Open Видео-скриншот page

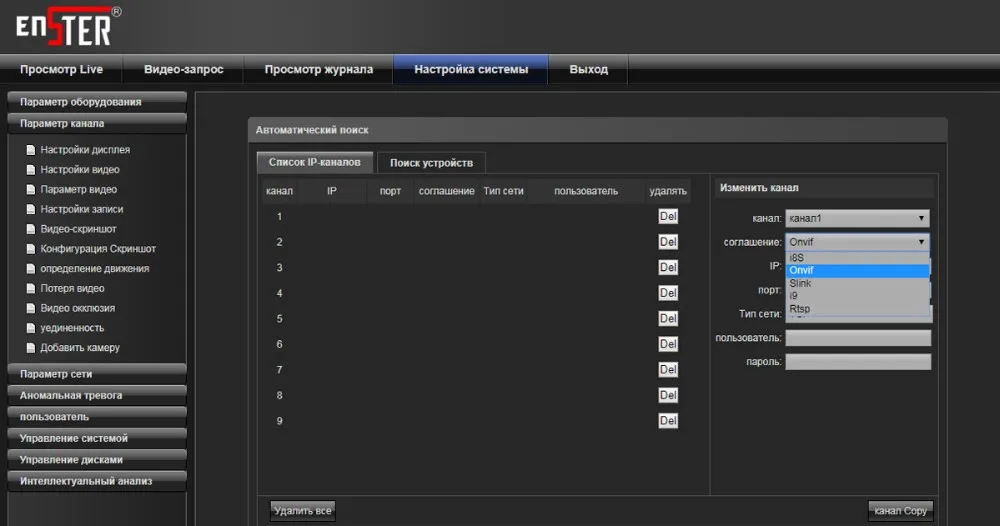[x=78, y=229]
